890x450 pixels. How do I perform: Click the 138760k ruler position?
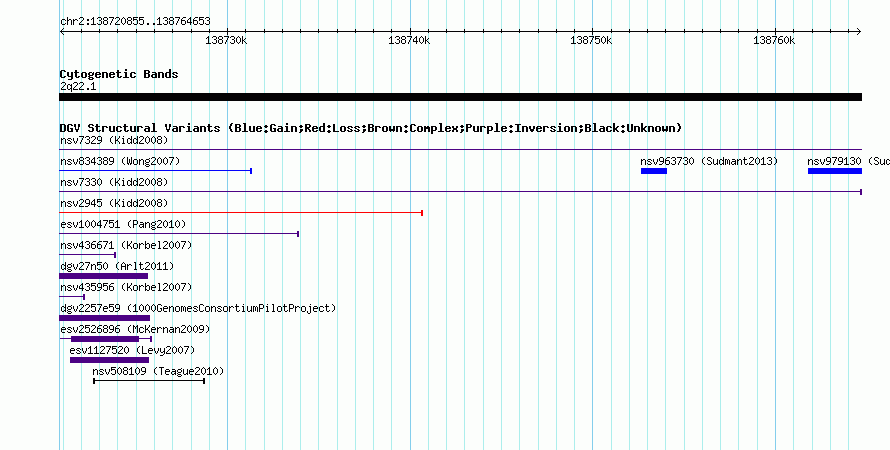click(x=774, y=40)
